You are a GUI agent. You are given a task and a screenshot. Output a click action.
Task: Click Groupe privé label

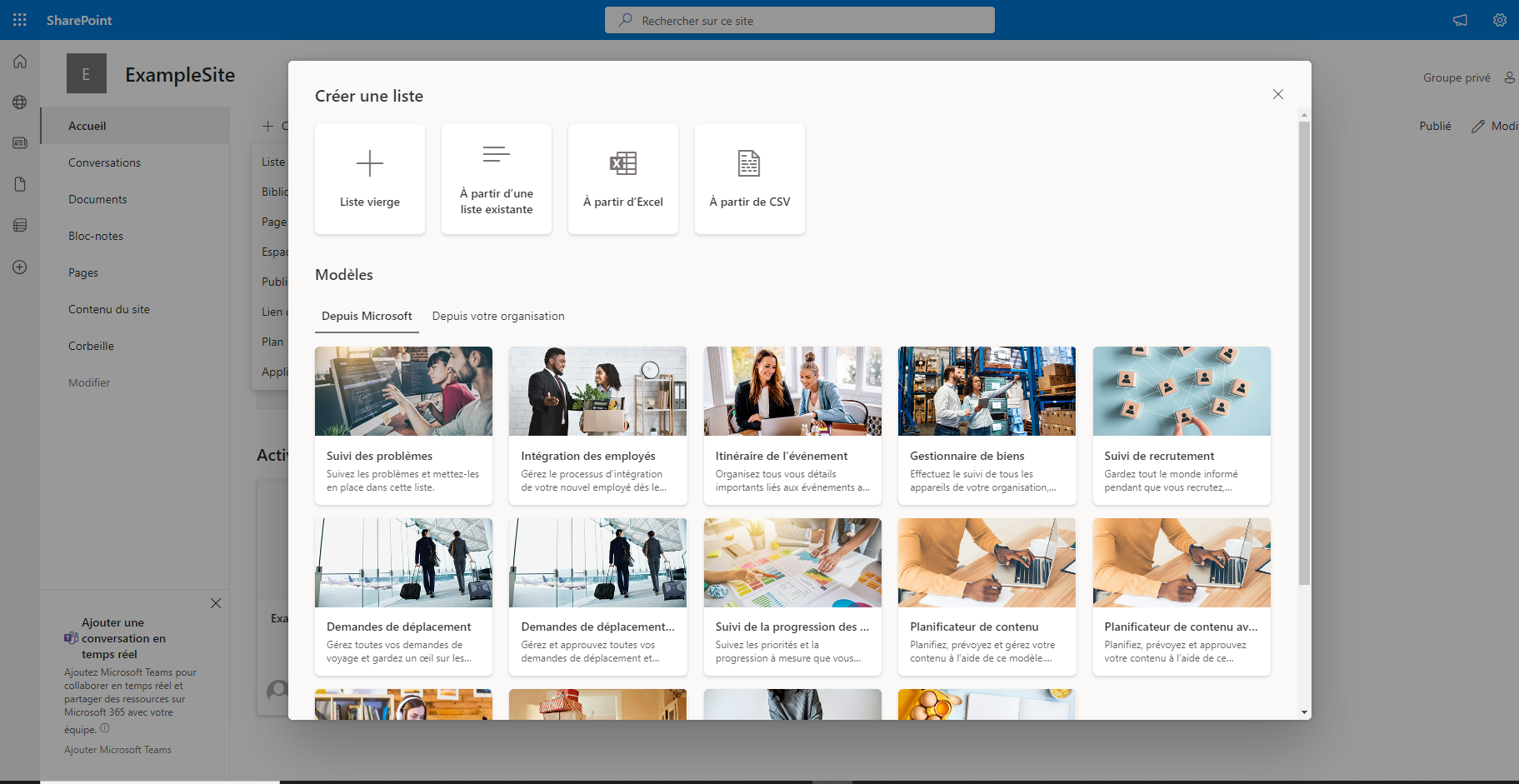pos(1457,77)
